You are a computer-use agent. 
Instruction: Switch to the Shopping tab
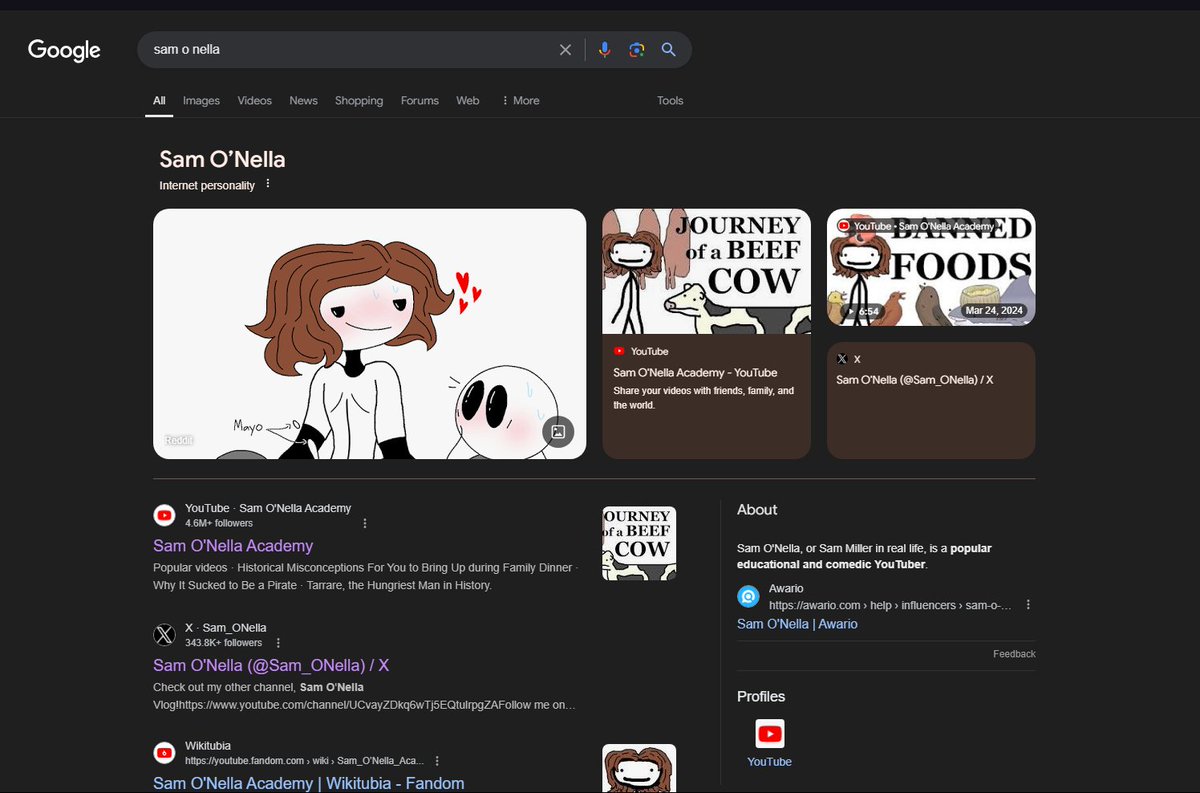[x=359, y=101]
